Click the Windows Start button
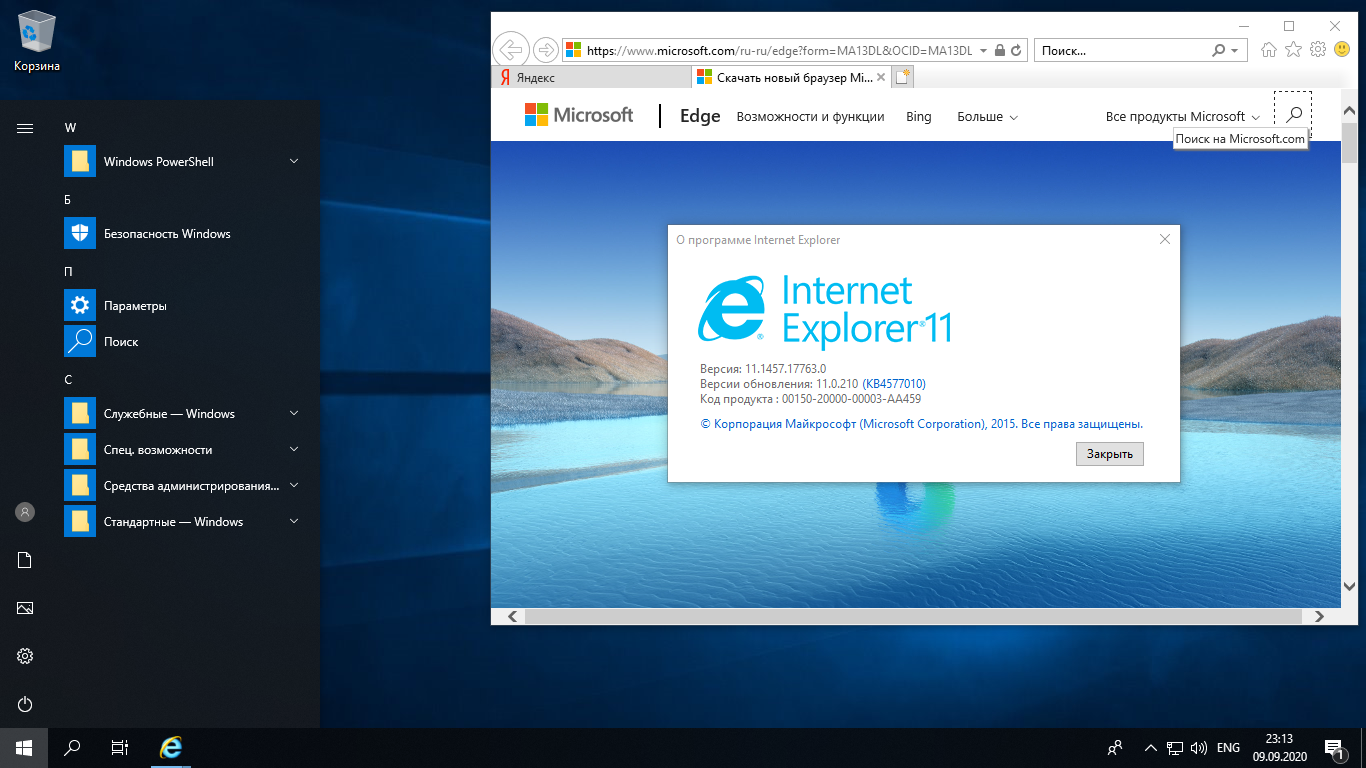The image size is (1366, 768). pos(24,747)
